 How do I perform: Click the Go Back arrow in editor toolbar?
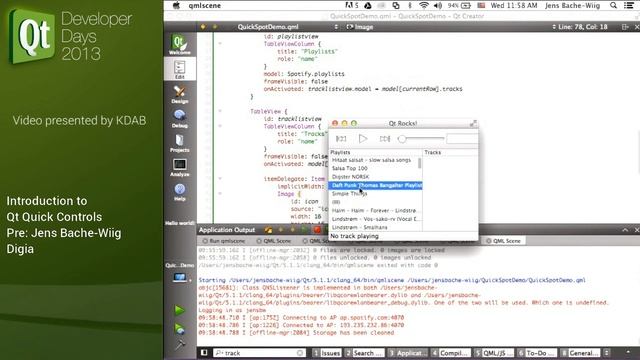point(203,27)
